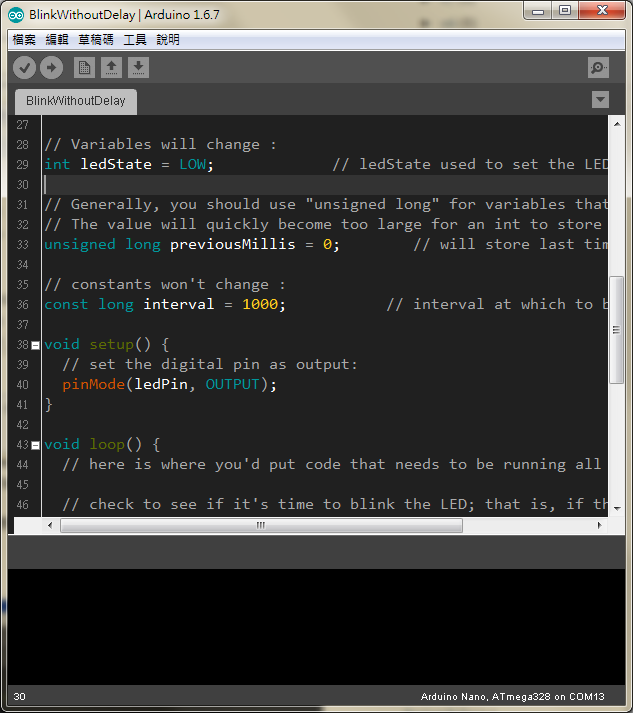Click the horizontal scrollbar thumb
The image size is (633, 713).
click(261, 525)
